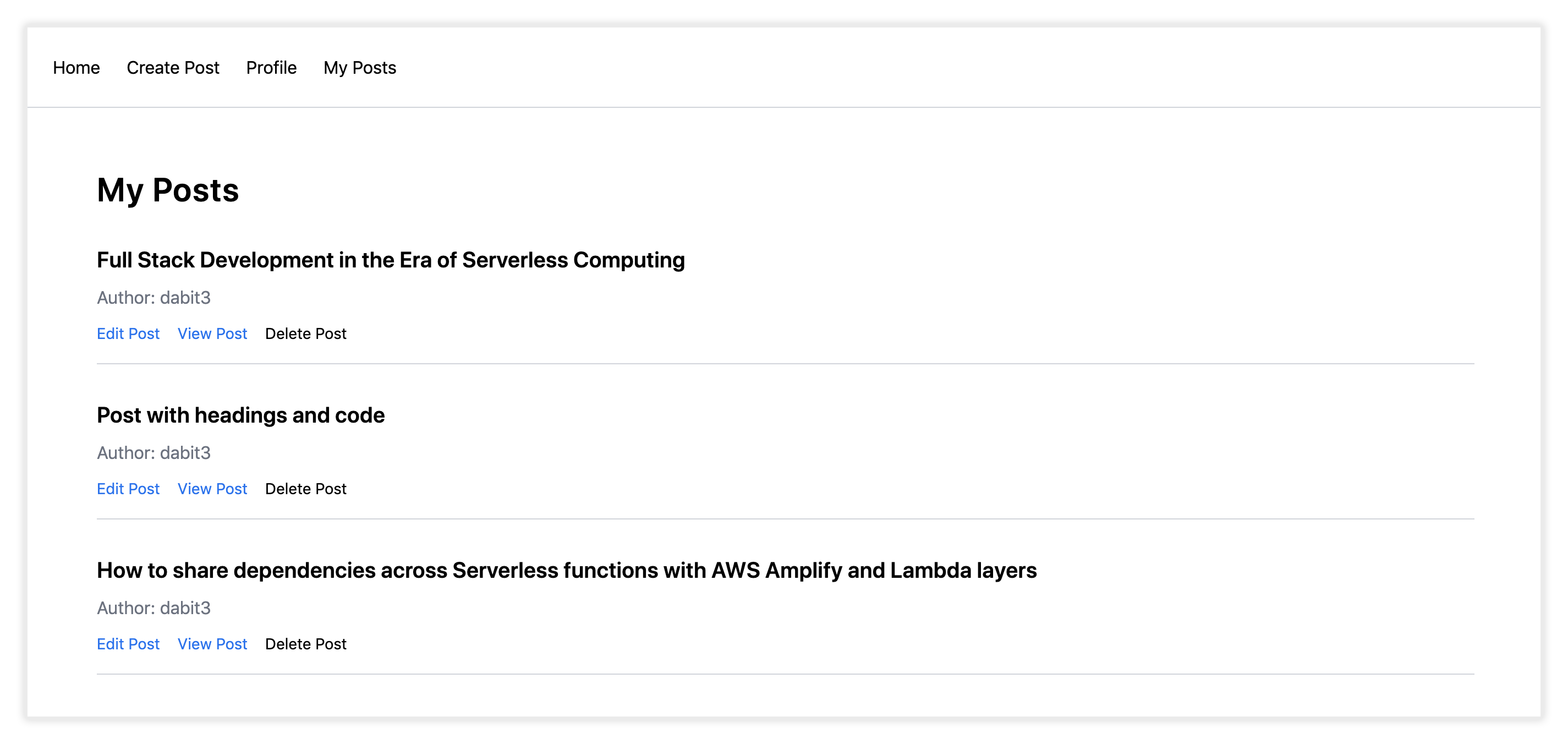Delete the AWS Amplify Lambda layers post
This screenshot has width=1568, height=744.
pos(305,644)
